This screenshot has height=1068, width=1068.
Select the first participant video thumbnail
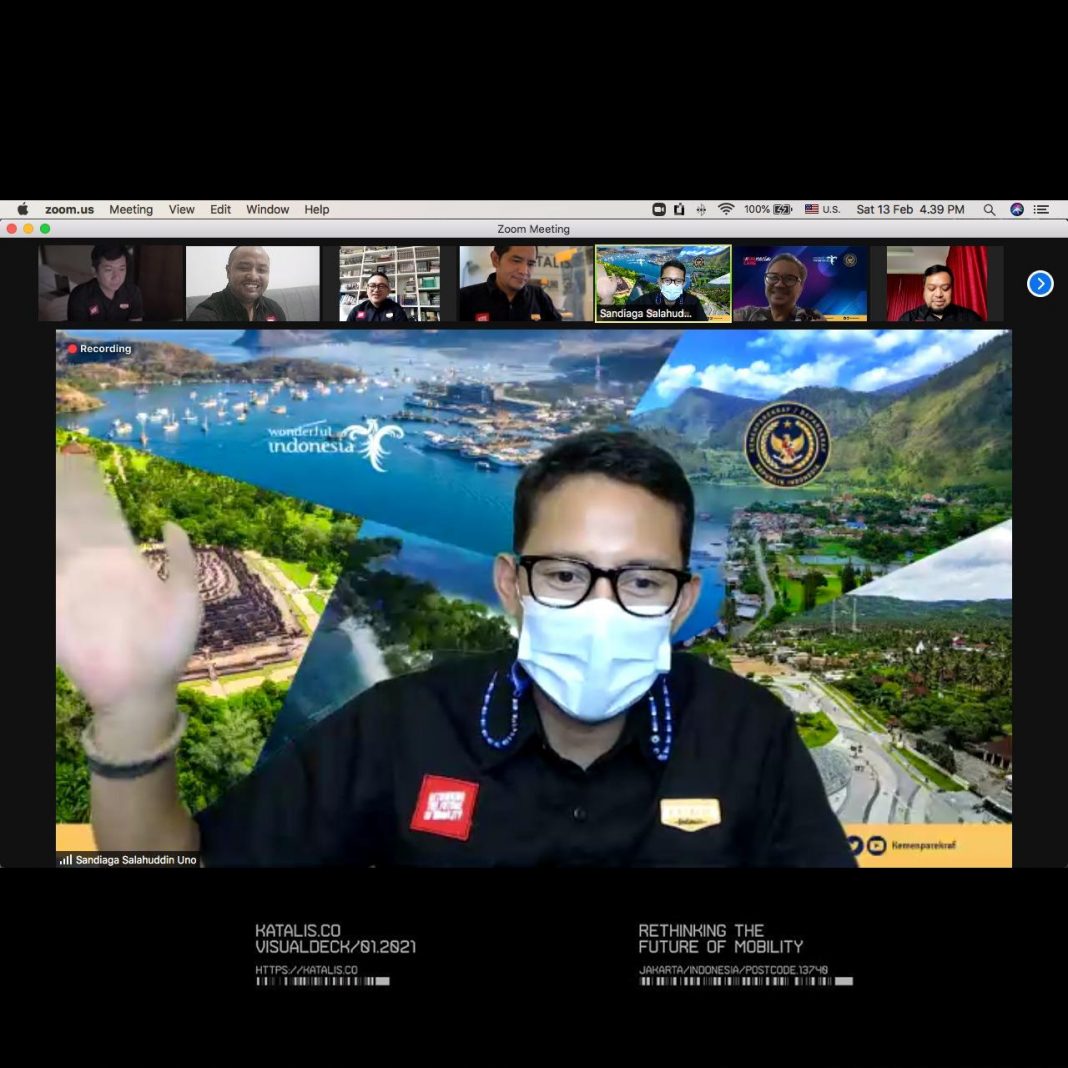pyautogui.click(x=111, y=284)
